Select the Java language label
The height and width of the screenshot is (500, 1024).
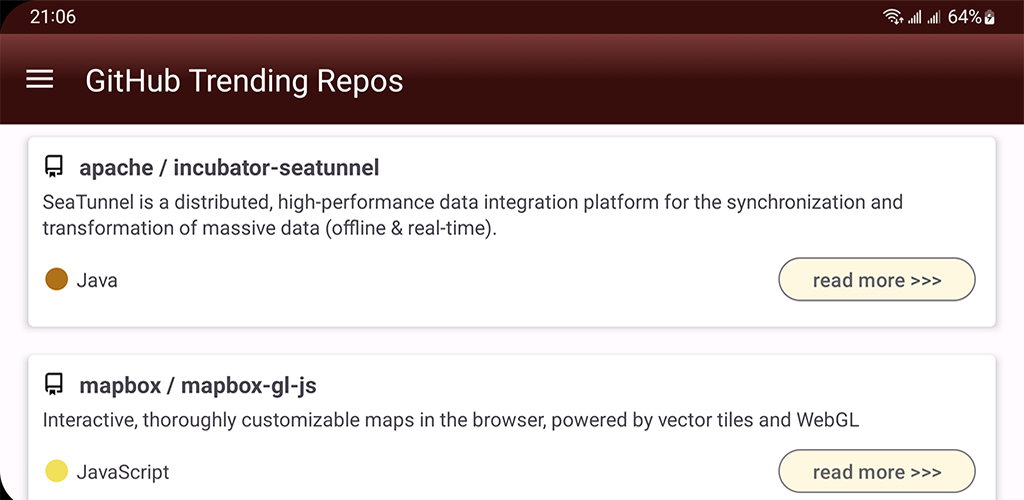coord(97,280)
